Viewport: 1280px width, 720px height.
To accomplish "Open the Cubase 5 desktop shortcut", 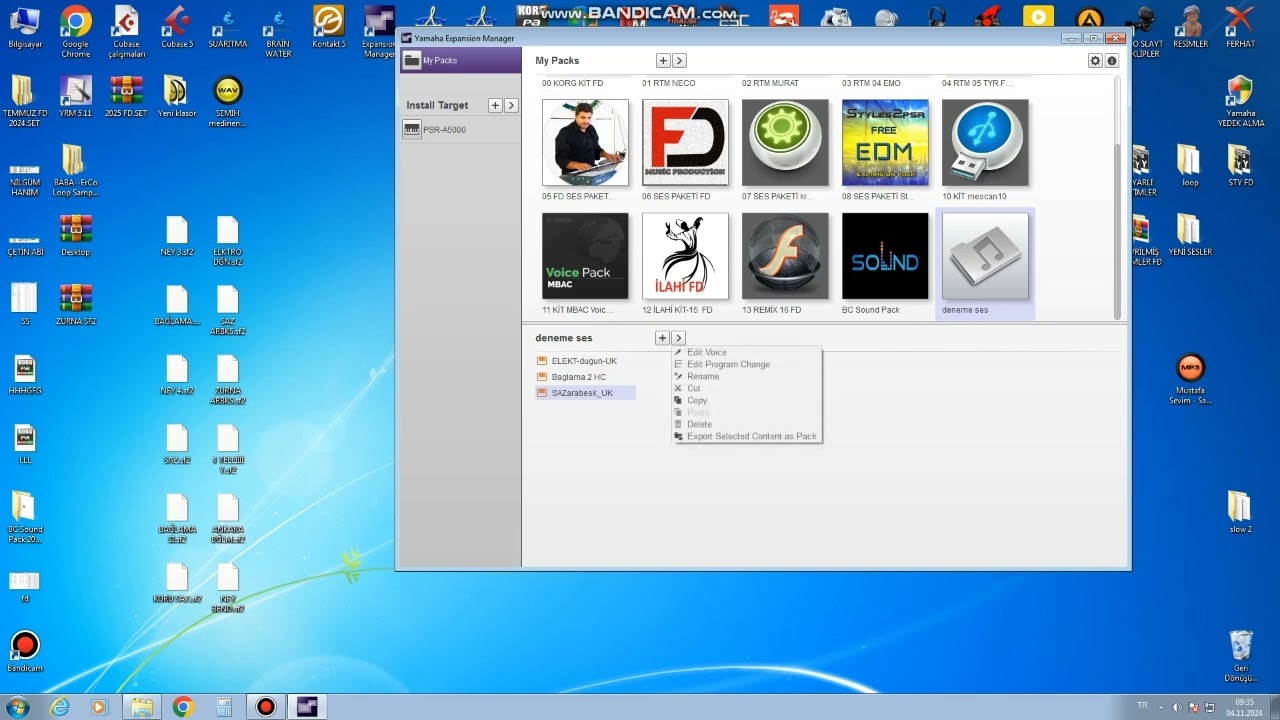I will (177, 27).
